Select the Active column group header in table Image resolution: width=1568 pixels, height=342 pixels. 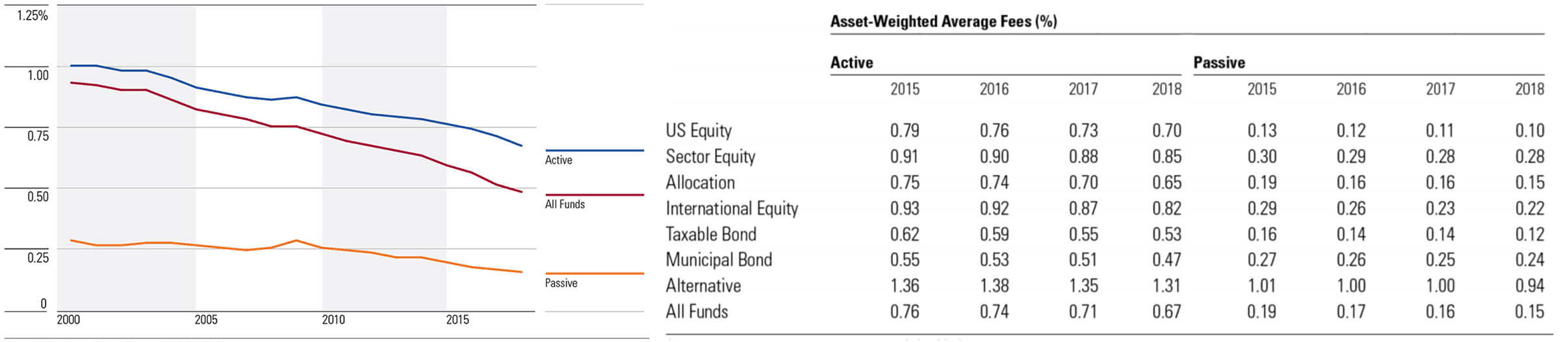pyautogui.click(x=851, y=63)
